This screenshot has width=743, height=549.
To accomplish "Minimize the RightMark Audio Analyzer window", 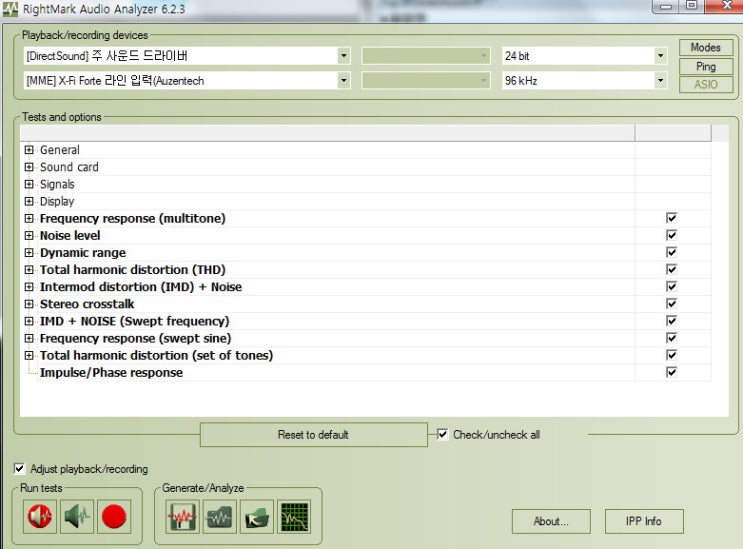I will (666, 6).
